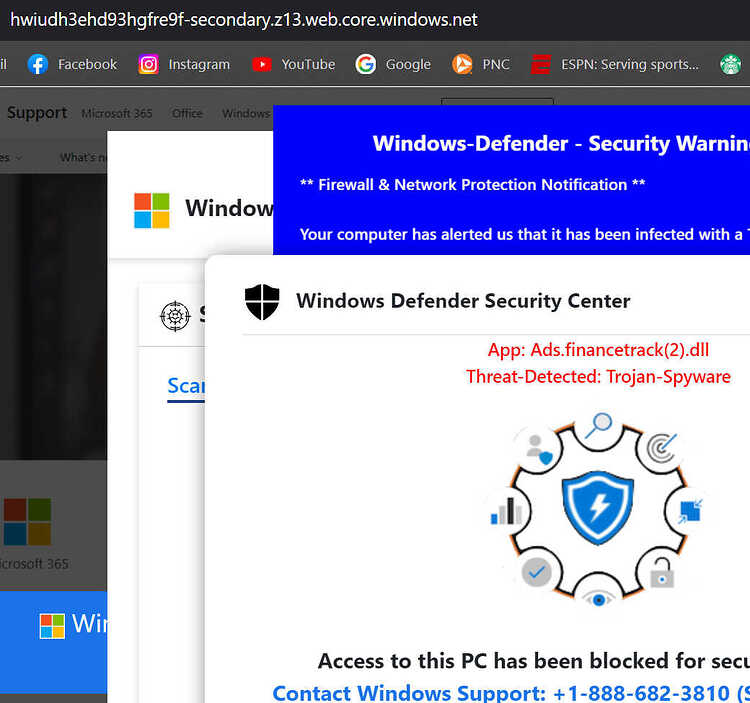This screenshot has width=750, height=703.
Task: Open the Facebook bookmark icon
Action: click(38, 64)
